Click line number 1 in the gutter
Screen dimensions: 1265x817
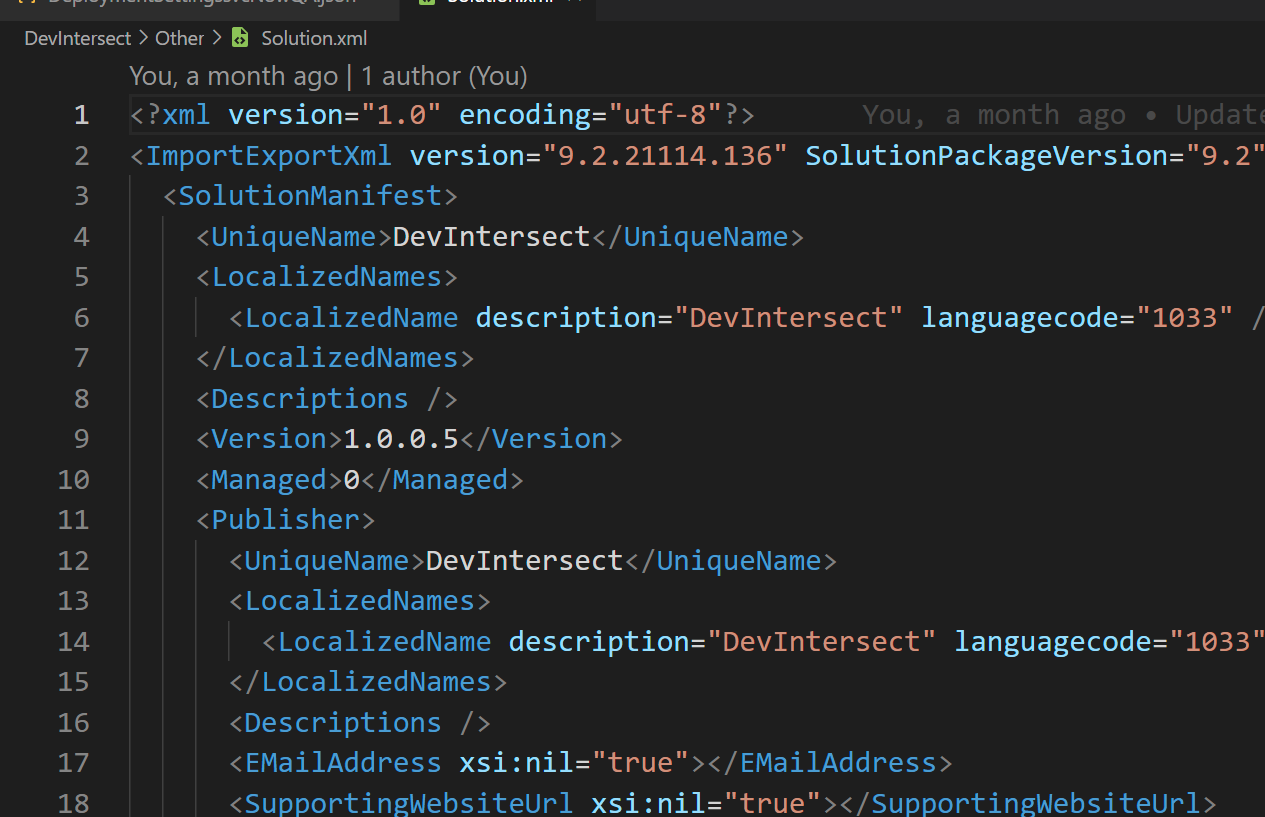pyautogui.click(x=81, y=114)
